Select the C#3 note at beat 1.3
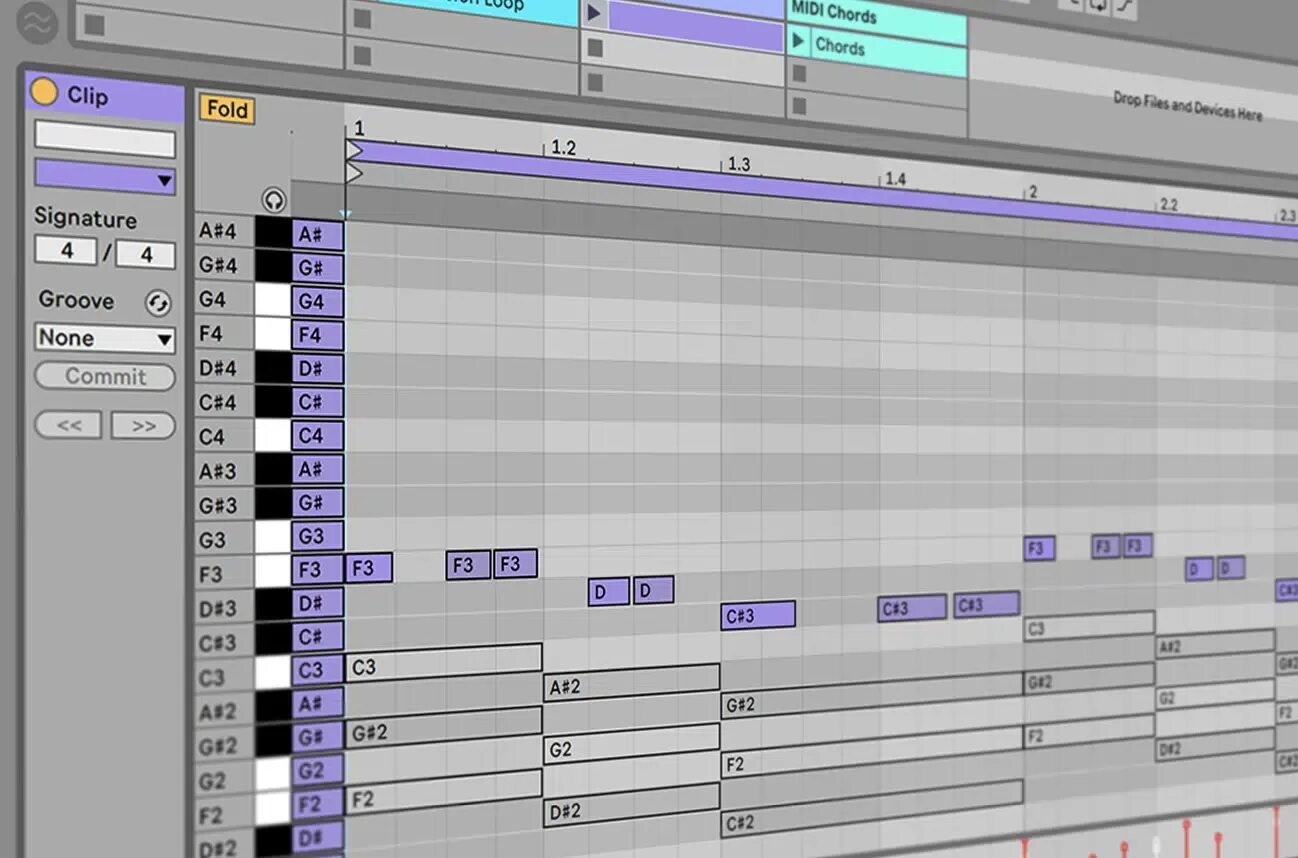This screenshot has height=858, width=1298. (x=758, y=615)
